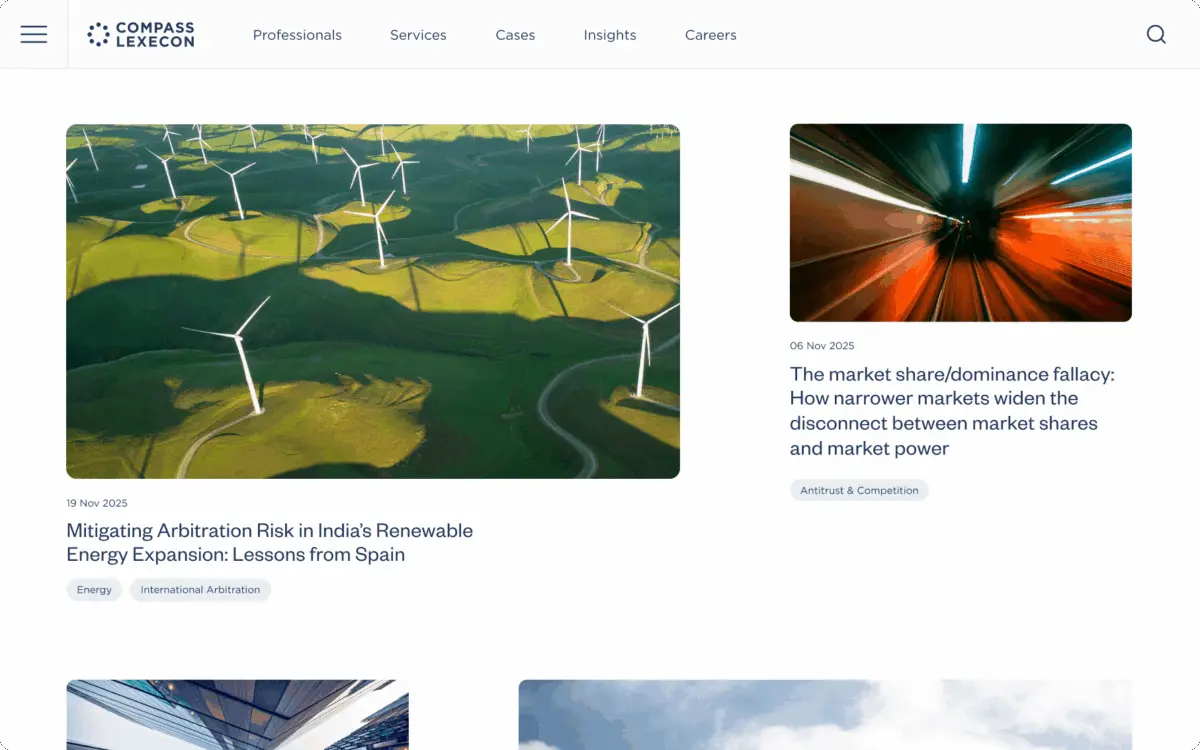
Task: Open the Professionals menu item
Action: (x=297, y=35)
